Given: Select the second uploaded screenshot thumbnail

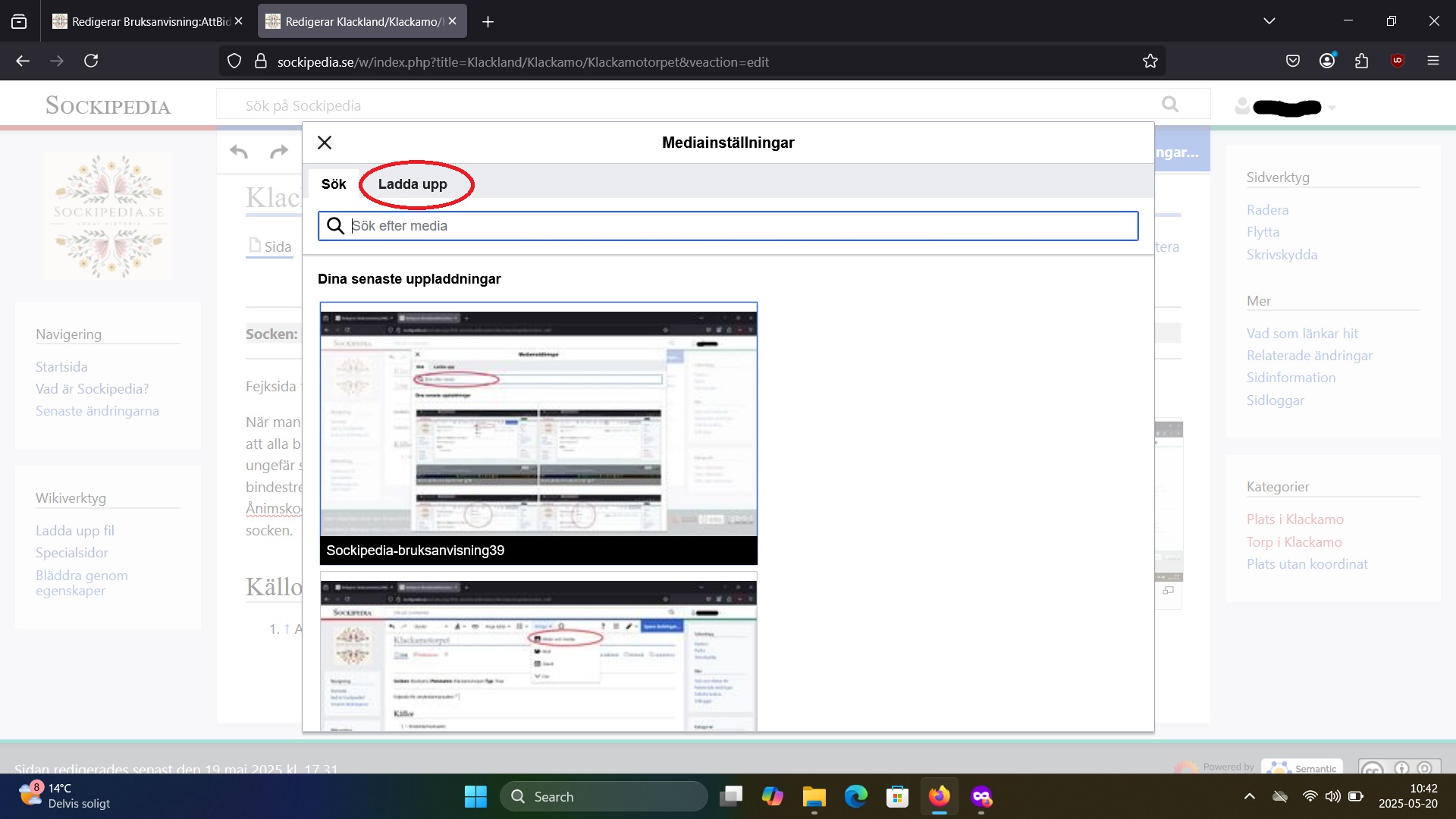Looking at the screenshot, I should 538,652.
